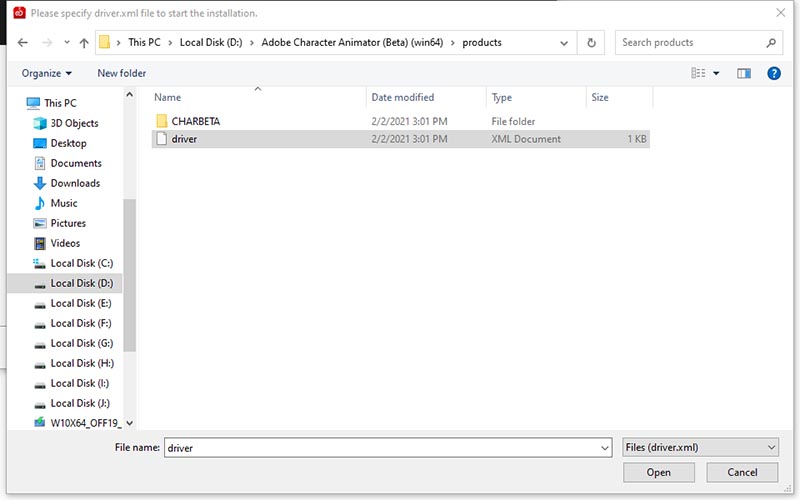Viewport: 800px width, 500px height.
Task: Click the File folder type text
Action: pos(513,121)
